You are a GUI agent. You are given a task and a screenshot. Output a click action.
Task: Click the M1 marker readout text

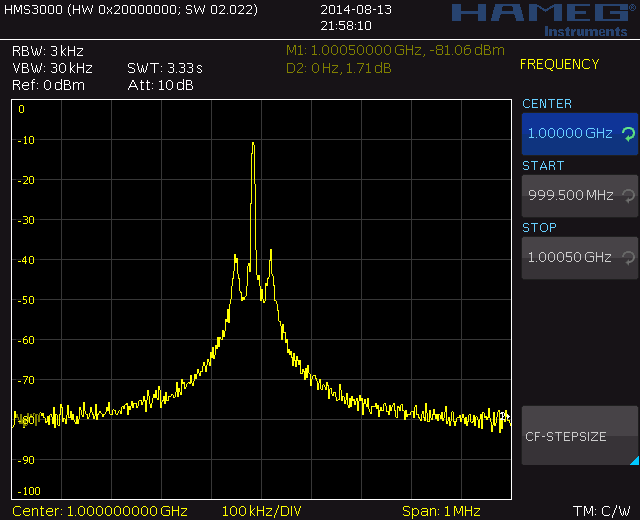(x=395, y=50)
